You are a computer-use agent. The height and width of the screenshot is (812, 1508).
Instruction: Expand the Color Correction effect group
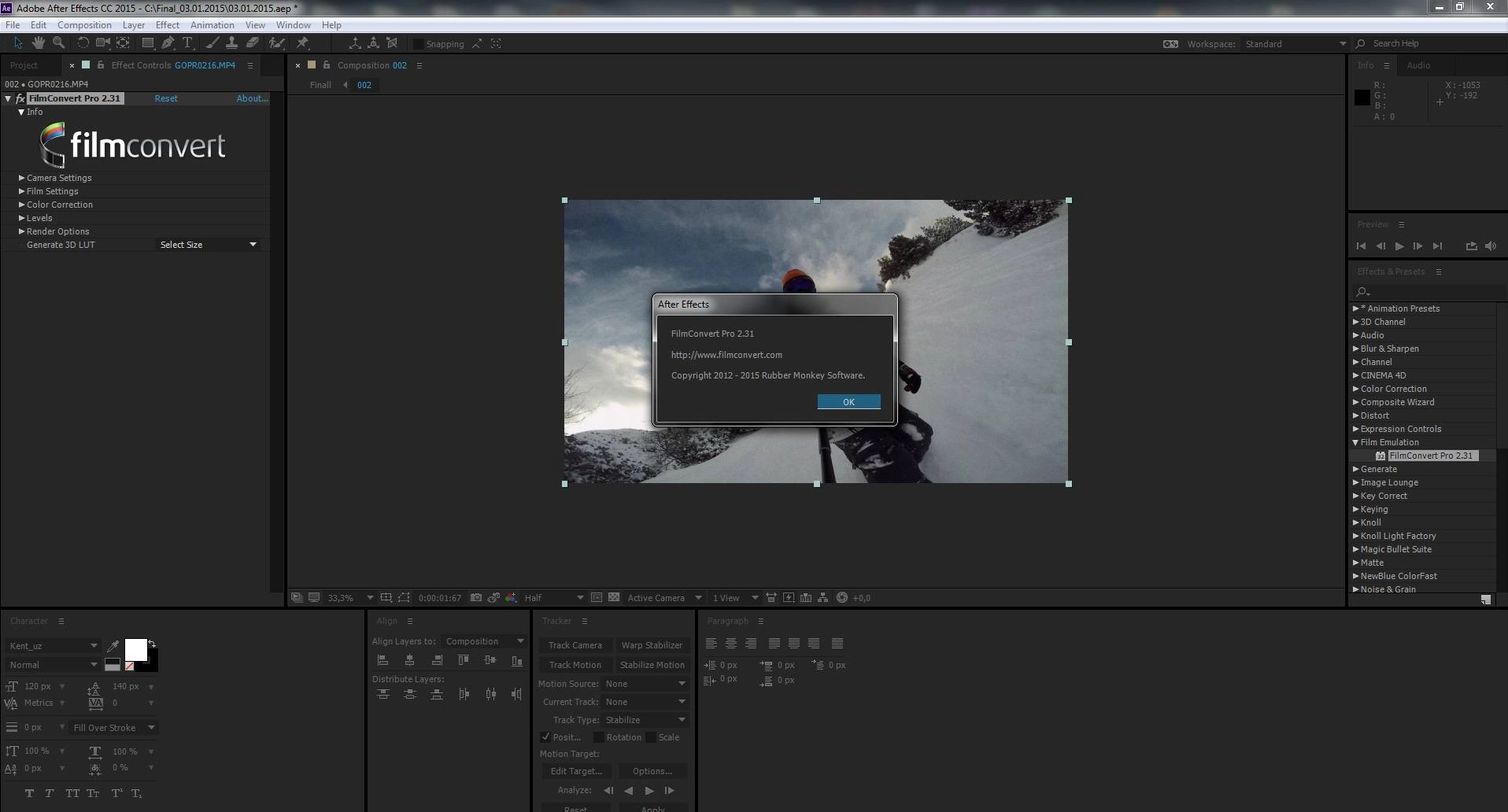22,205
